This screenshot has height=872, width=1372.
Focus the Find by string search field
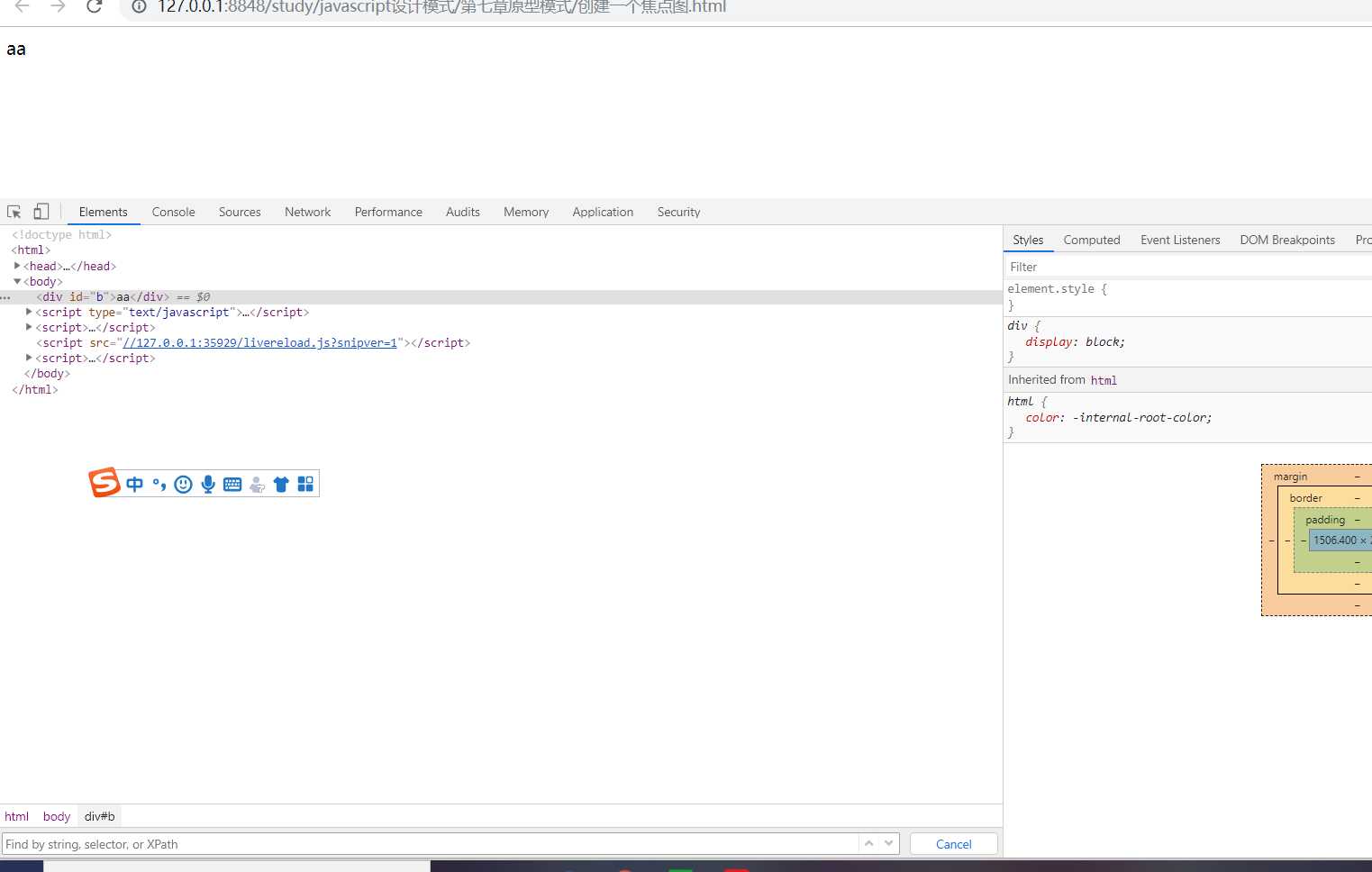click(431, 844)
